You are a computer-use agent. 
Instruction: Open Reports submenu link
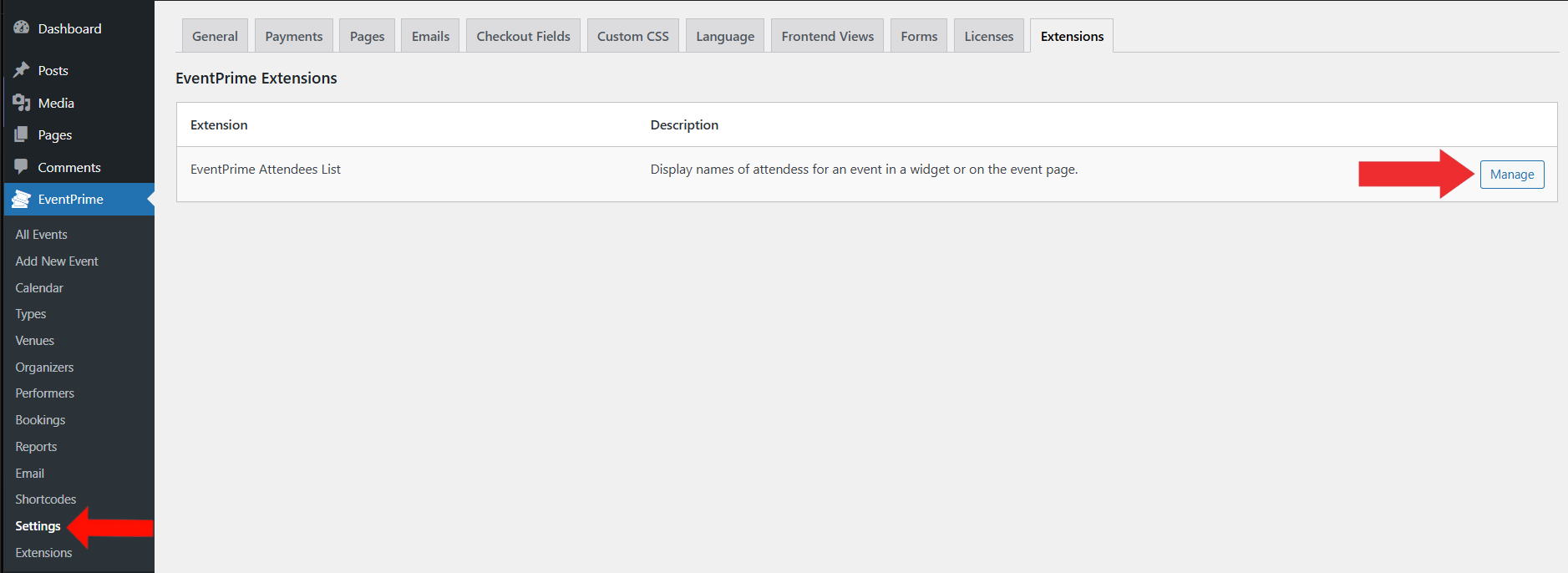tap(36, 447)
